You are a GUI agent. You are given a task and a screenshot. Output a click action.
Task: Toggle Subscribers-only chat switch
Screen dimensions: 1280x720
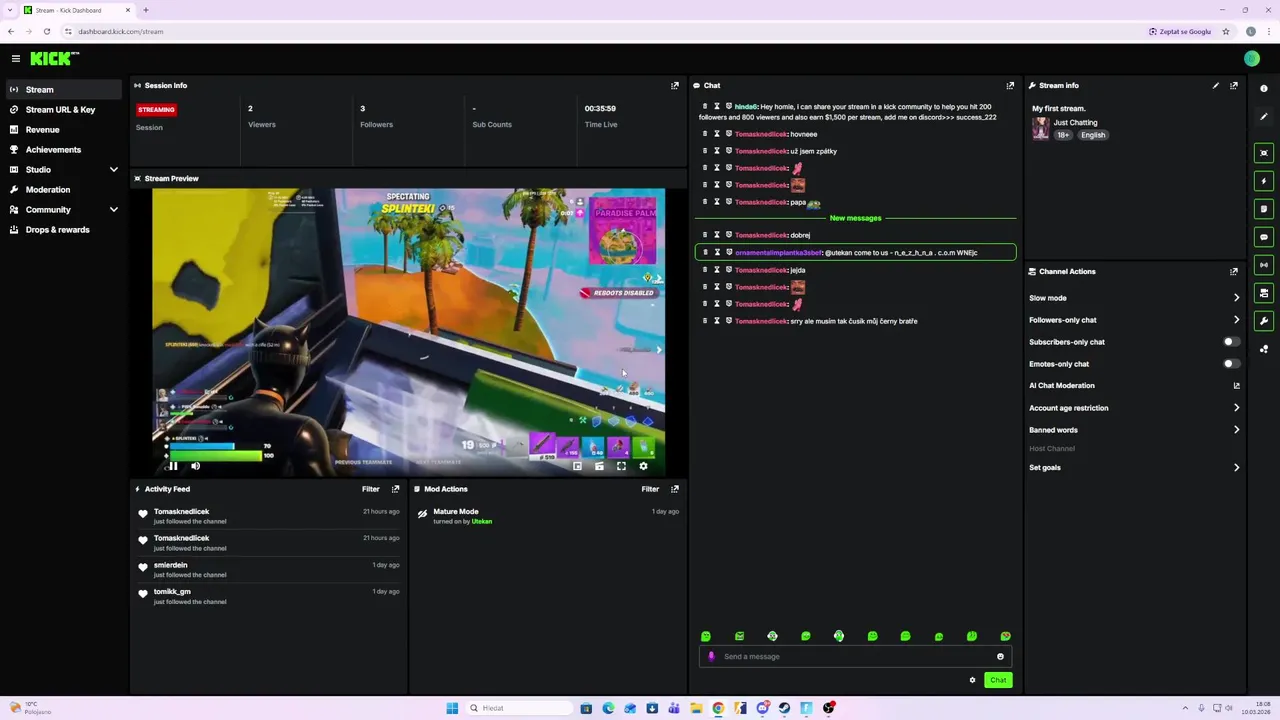pyautogui.click(x=1231, y=342)
